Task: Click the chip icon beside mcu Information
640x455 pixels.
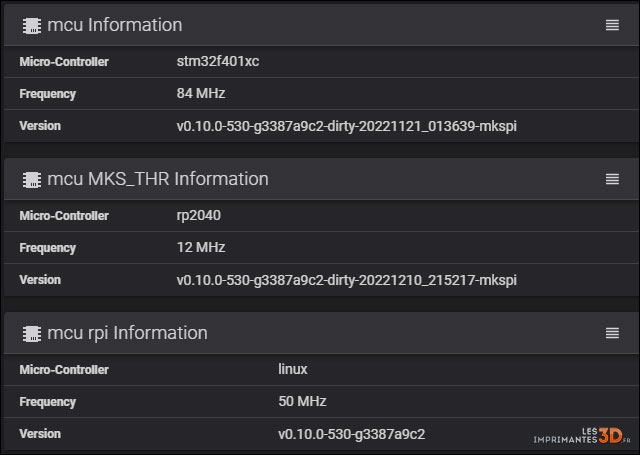Action: 31,25
